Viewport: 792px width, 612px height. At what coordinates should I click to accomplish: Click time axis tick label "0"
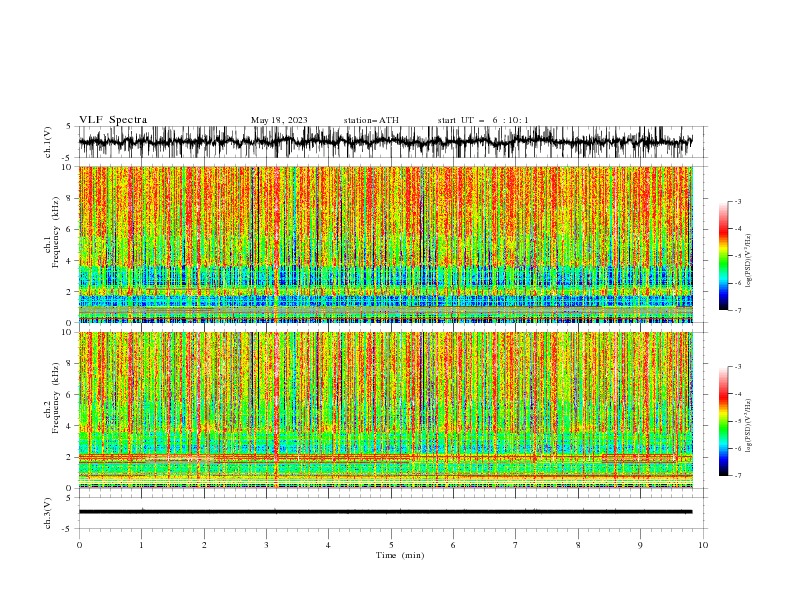(x=79, y=545)
